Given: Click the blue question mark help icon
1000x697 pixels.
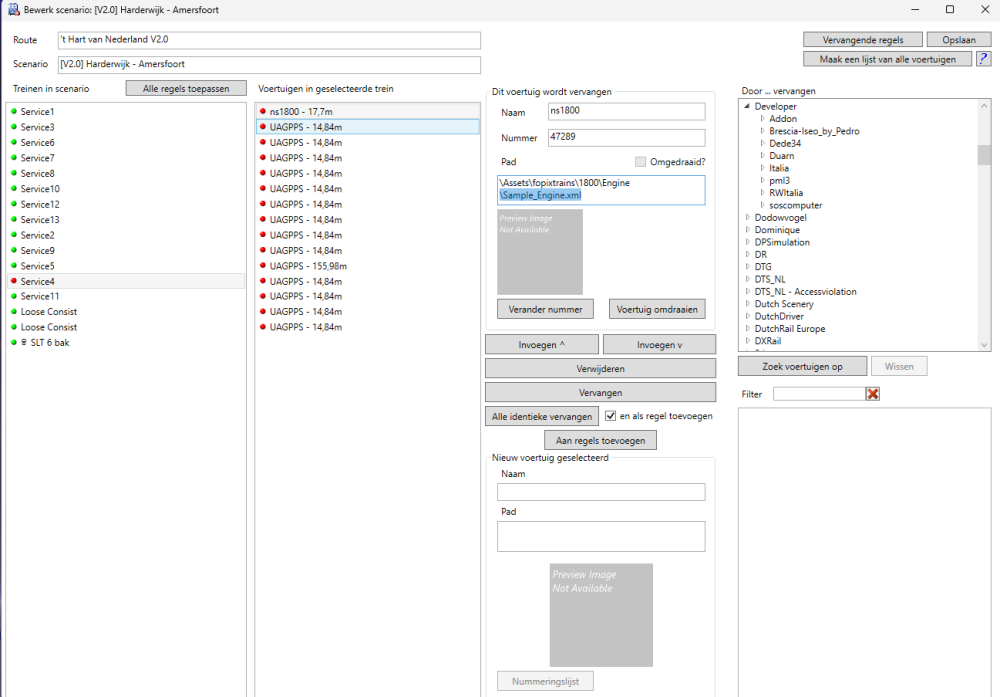Looking at the screenshot, I should pyautogui.click(x=984, y=59).
